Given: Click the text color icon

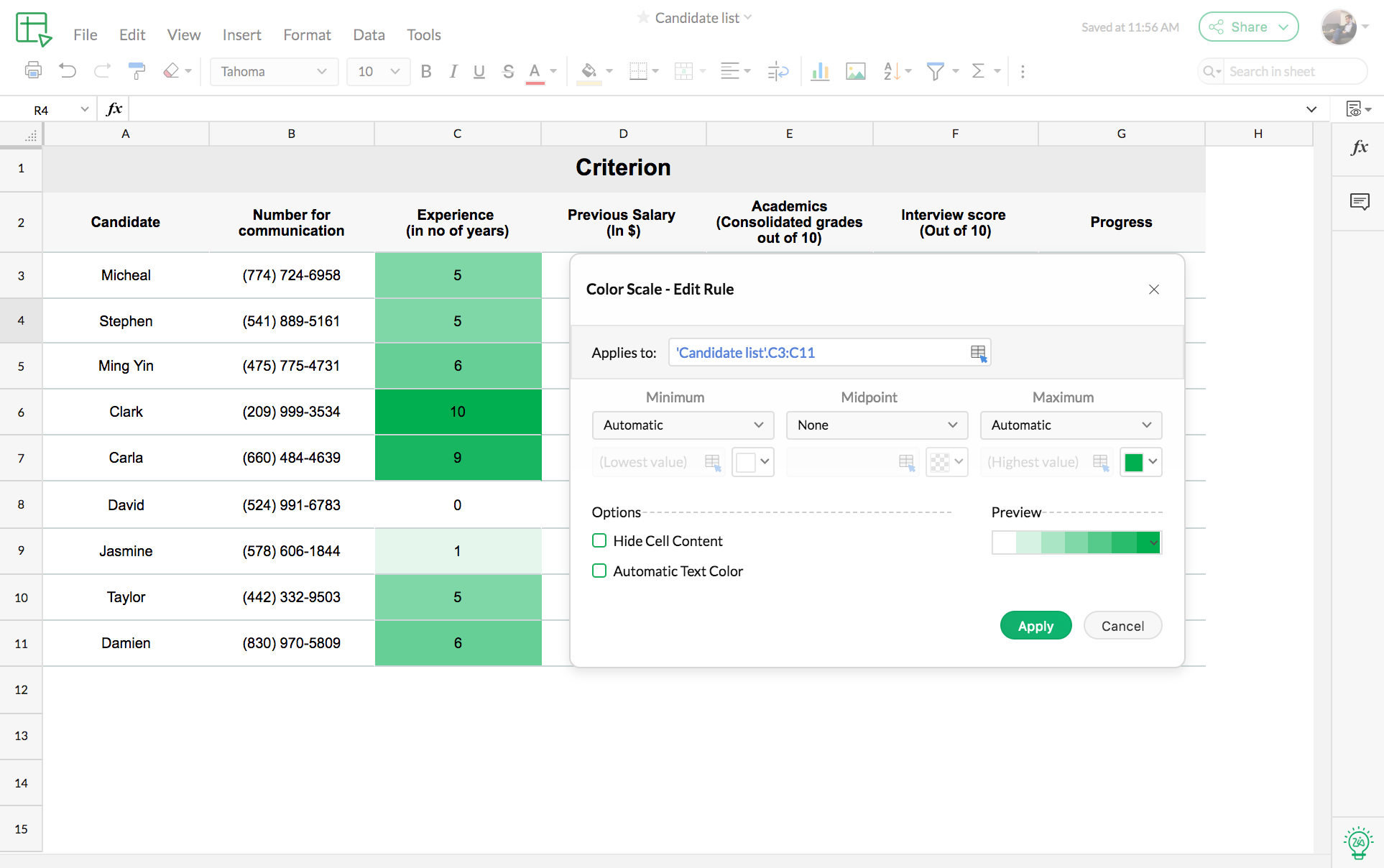Looking at the screenshot, I should (537, 71).
